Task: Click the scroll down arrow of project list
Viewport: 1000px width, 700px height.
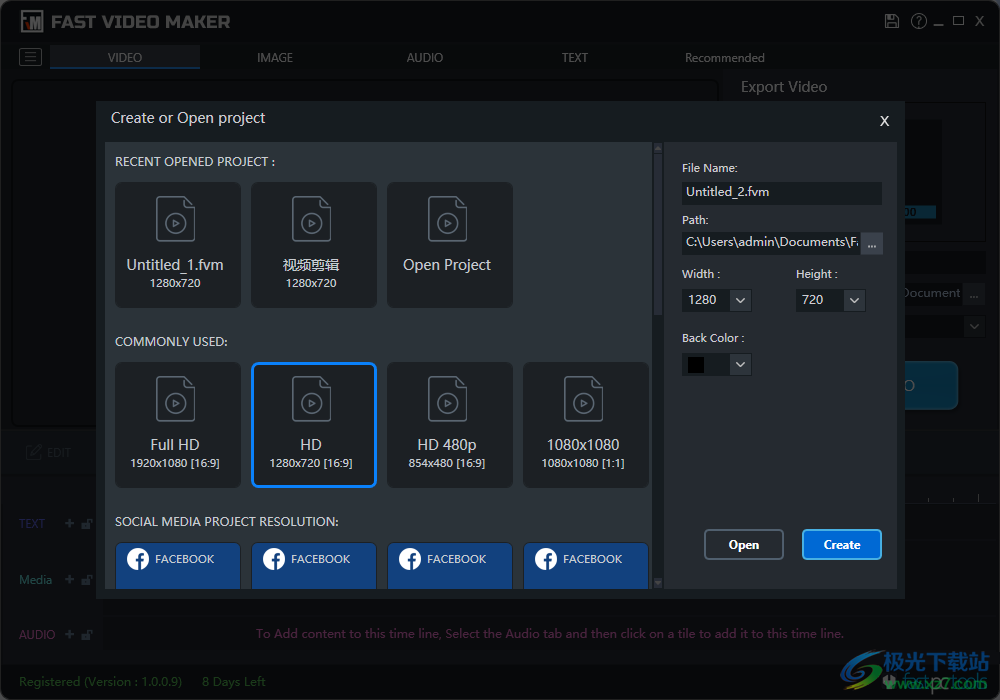Action: 658,583
